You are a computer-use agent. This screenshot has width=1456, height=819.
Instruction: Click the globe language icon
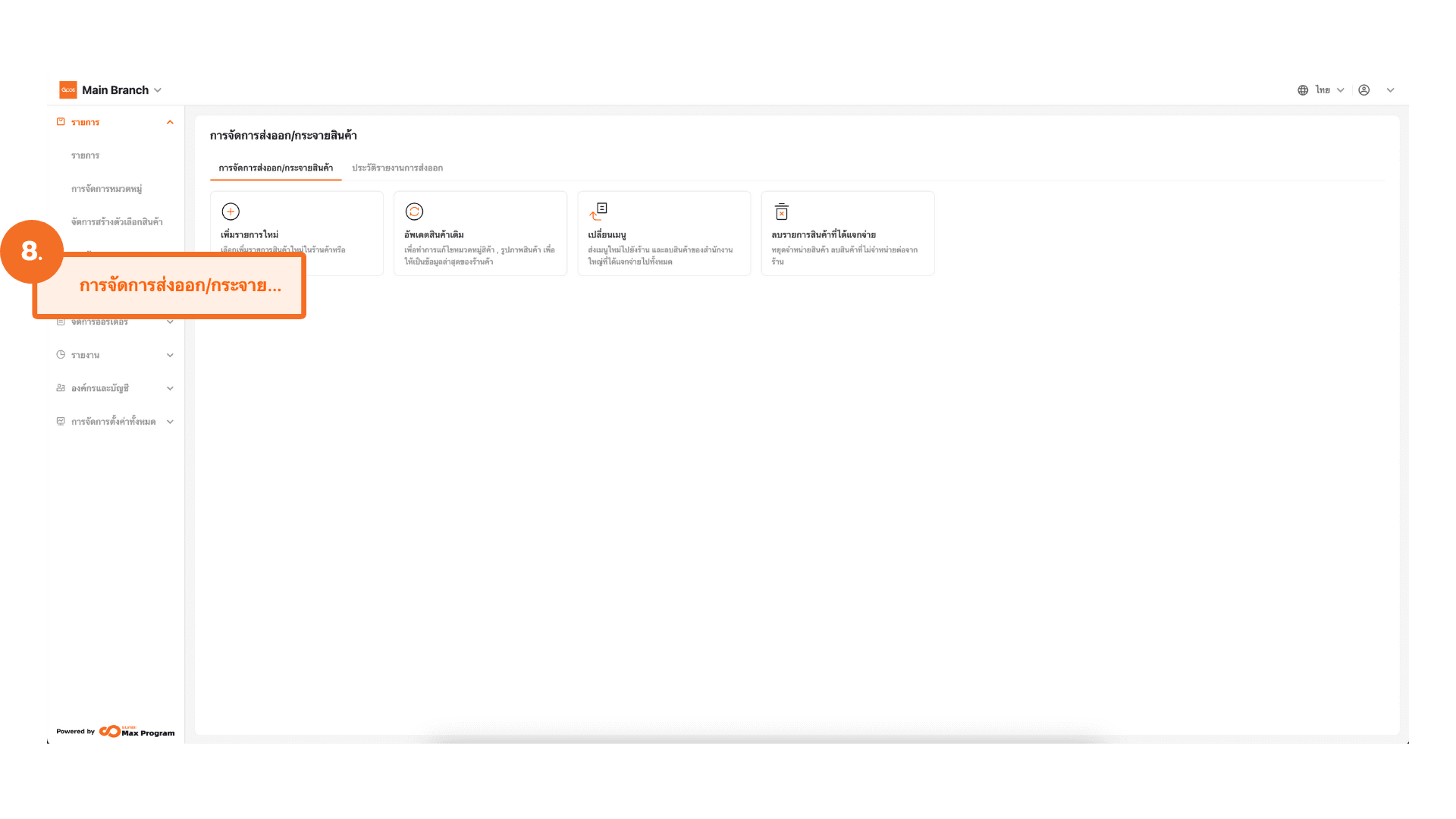tap(1303, 90)
